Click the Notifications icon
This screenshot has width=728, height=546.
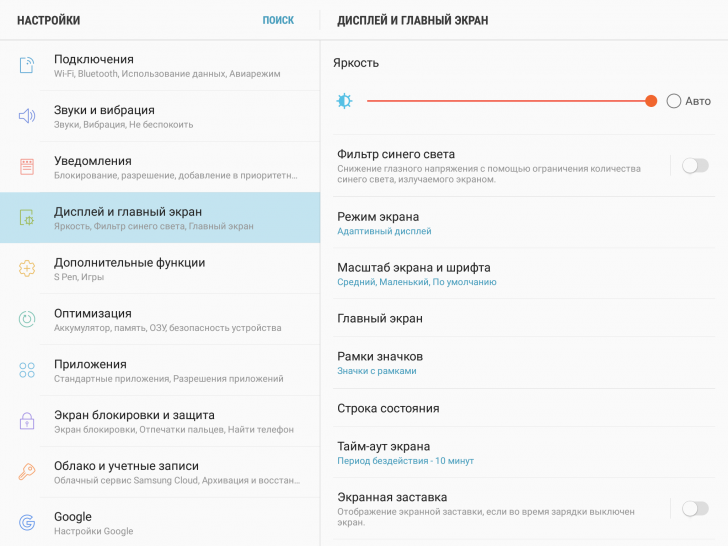(x=27, y=167)
